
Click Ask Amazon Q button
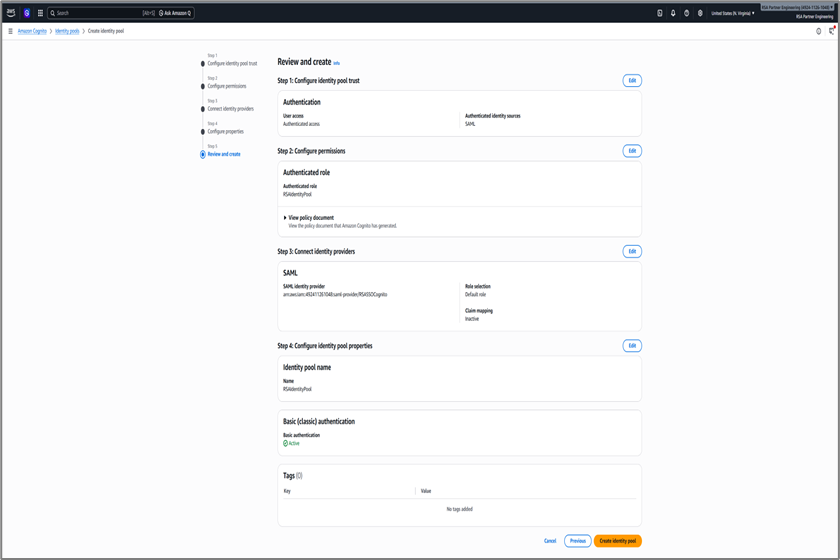coord(175,13)
